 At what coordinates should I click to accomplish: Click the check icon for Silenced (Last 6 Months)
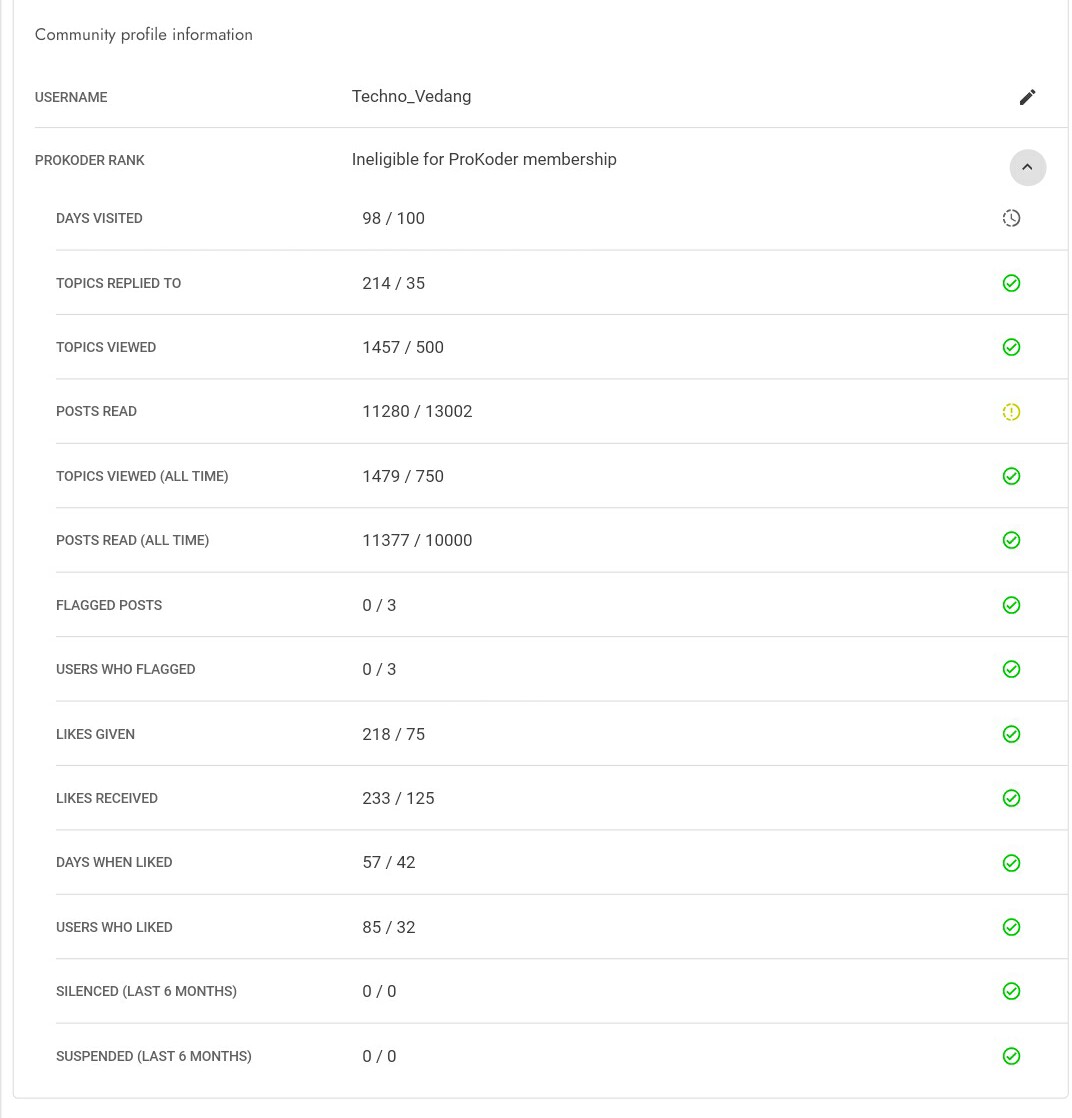click(1011, 991)
